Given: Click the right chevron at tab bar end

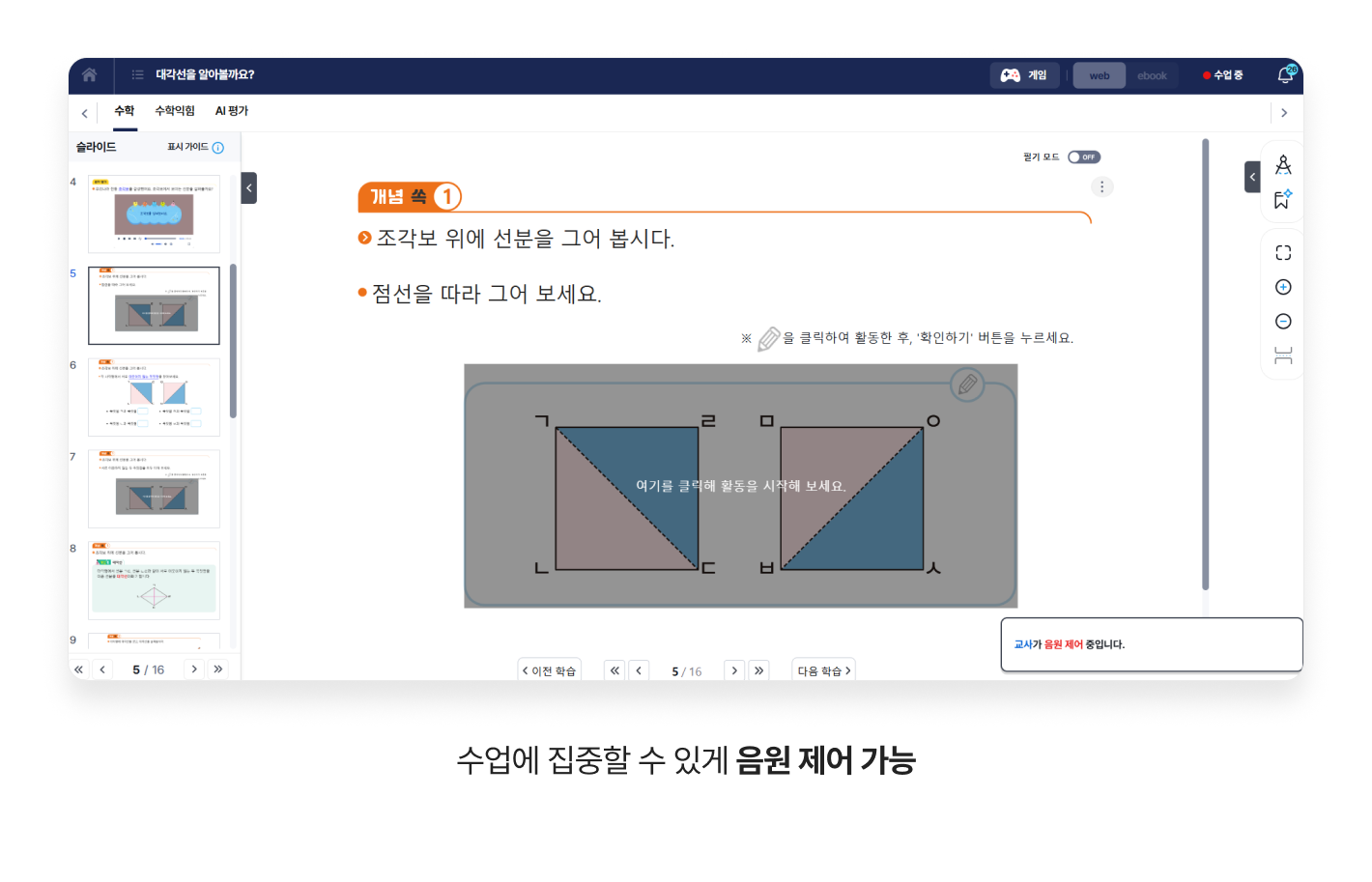Looking at the screenshot, I should pos(1284,113).
